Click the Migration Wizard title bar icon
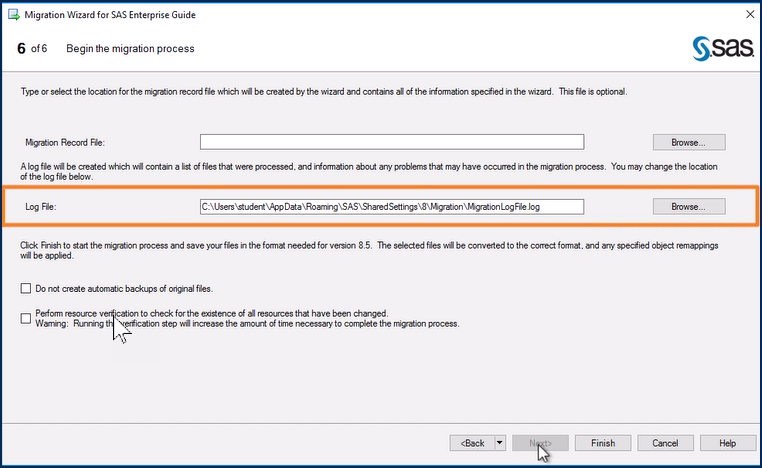The image size is (762, 468). coord(12,15)
